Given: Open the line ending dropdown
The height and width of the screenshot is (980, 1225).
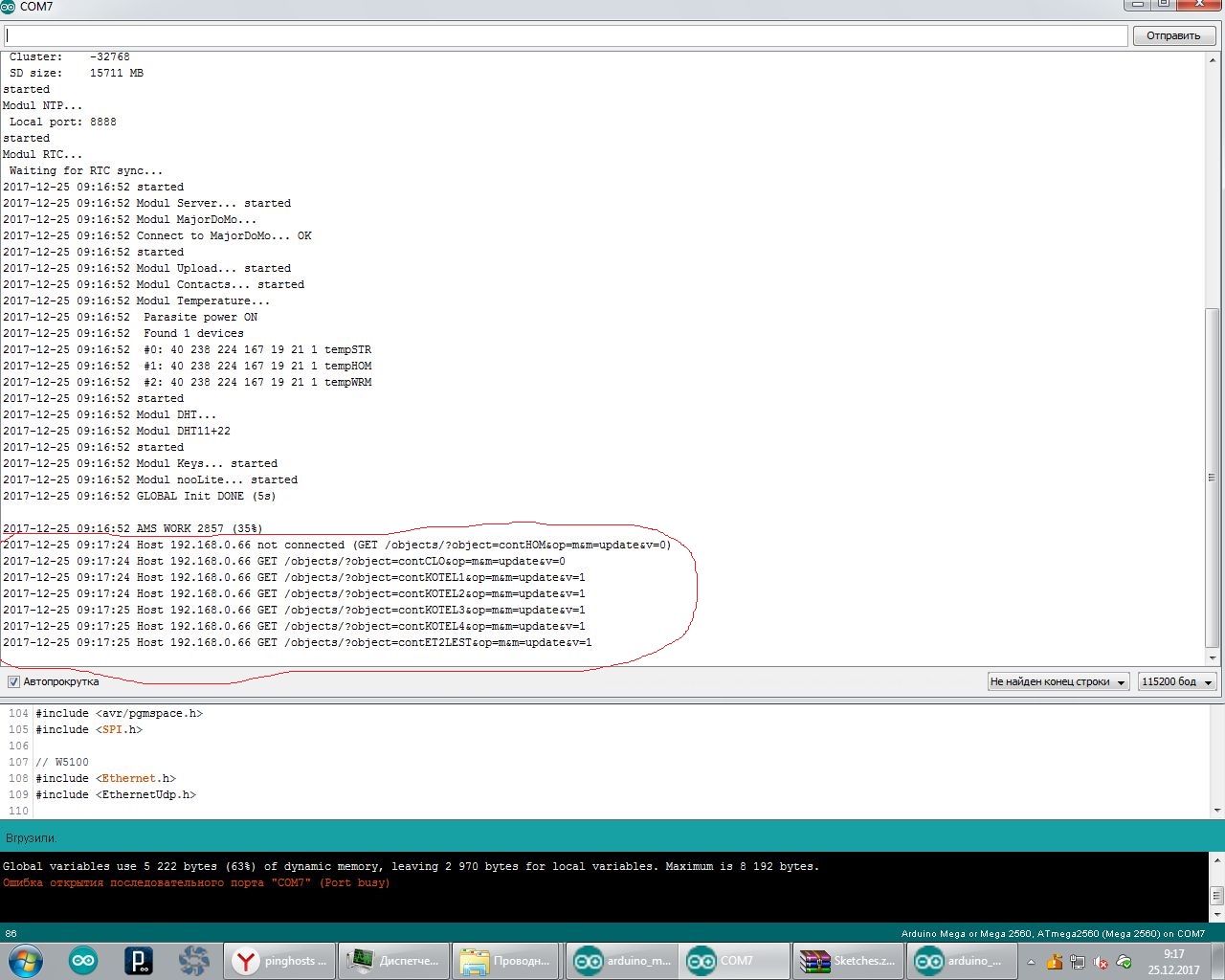Looking at the screenshot, I should [1058, 681].
